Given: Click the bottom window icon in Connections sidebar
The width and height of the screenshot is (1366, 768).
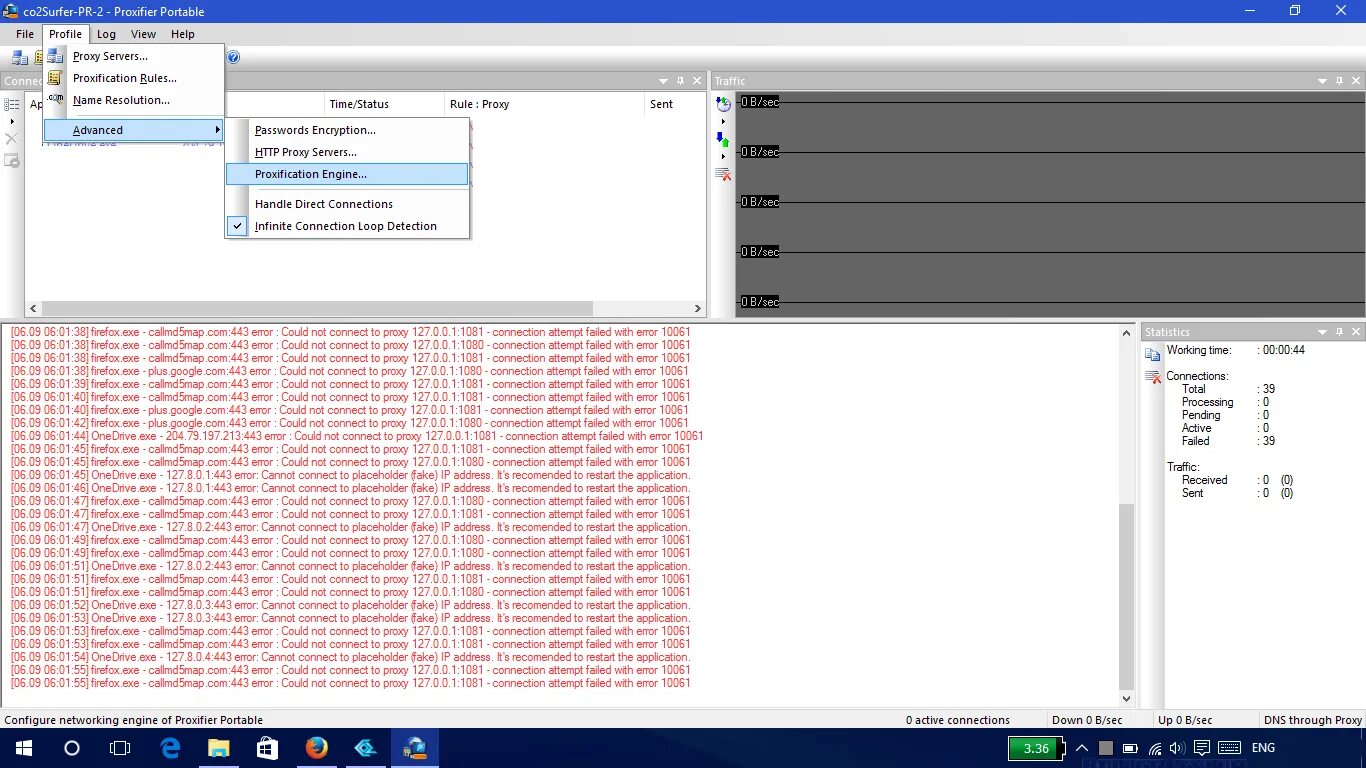Looking at the screenshot, I should [x=12, y=160].
